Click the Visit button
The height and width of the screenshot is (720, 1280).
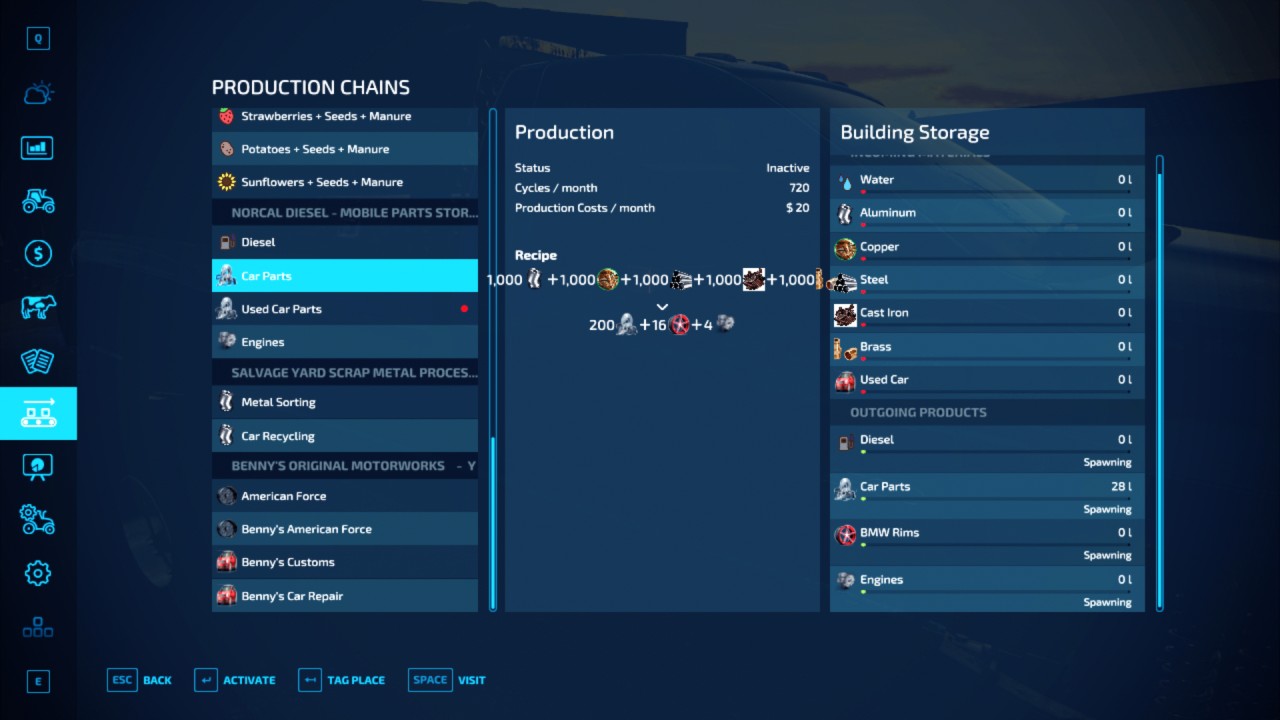tap(448, 680)
